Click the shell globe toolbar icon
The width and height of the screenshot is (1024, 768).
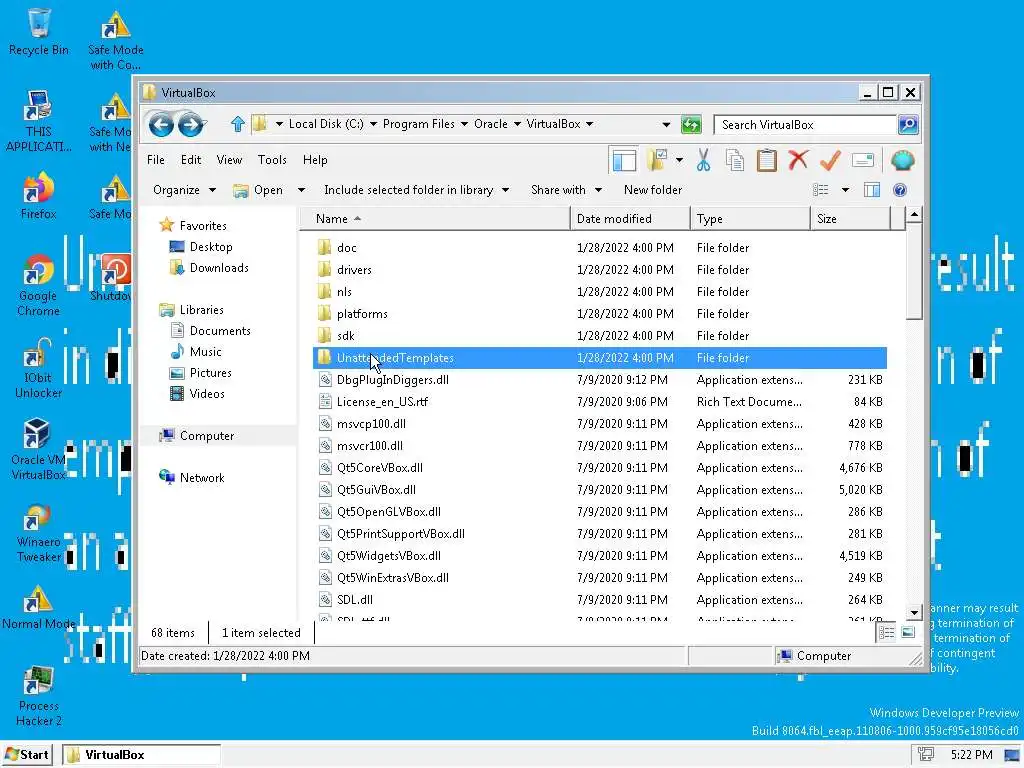[903, 160]
